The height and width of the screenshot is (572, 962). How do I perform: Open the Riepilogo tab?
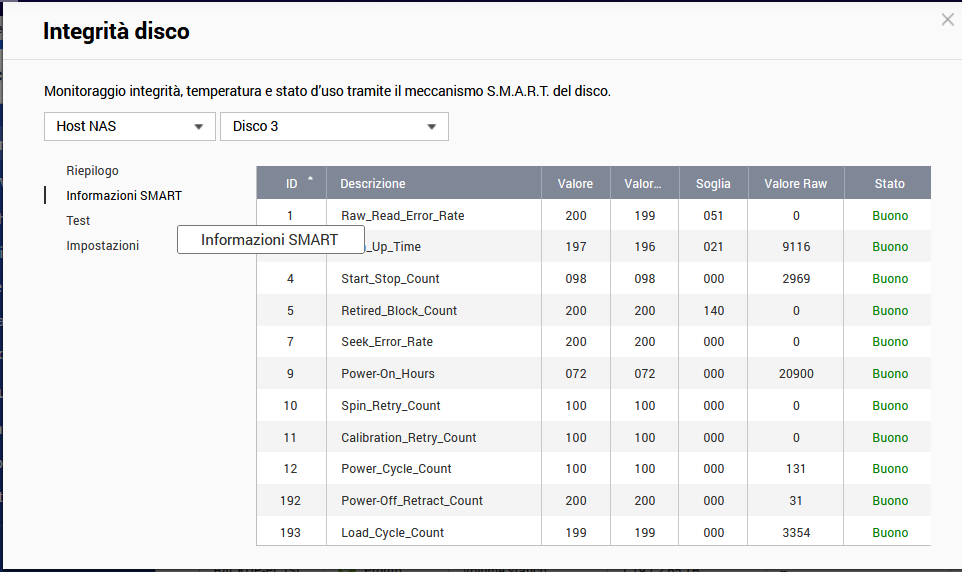(x=92, y=171)
